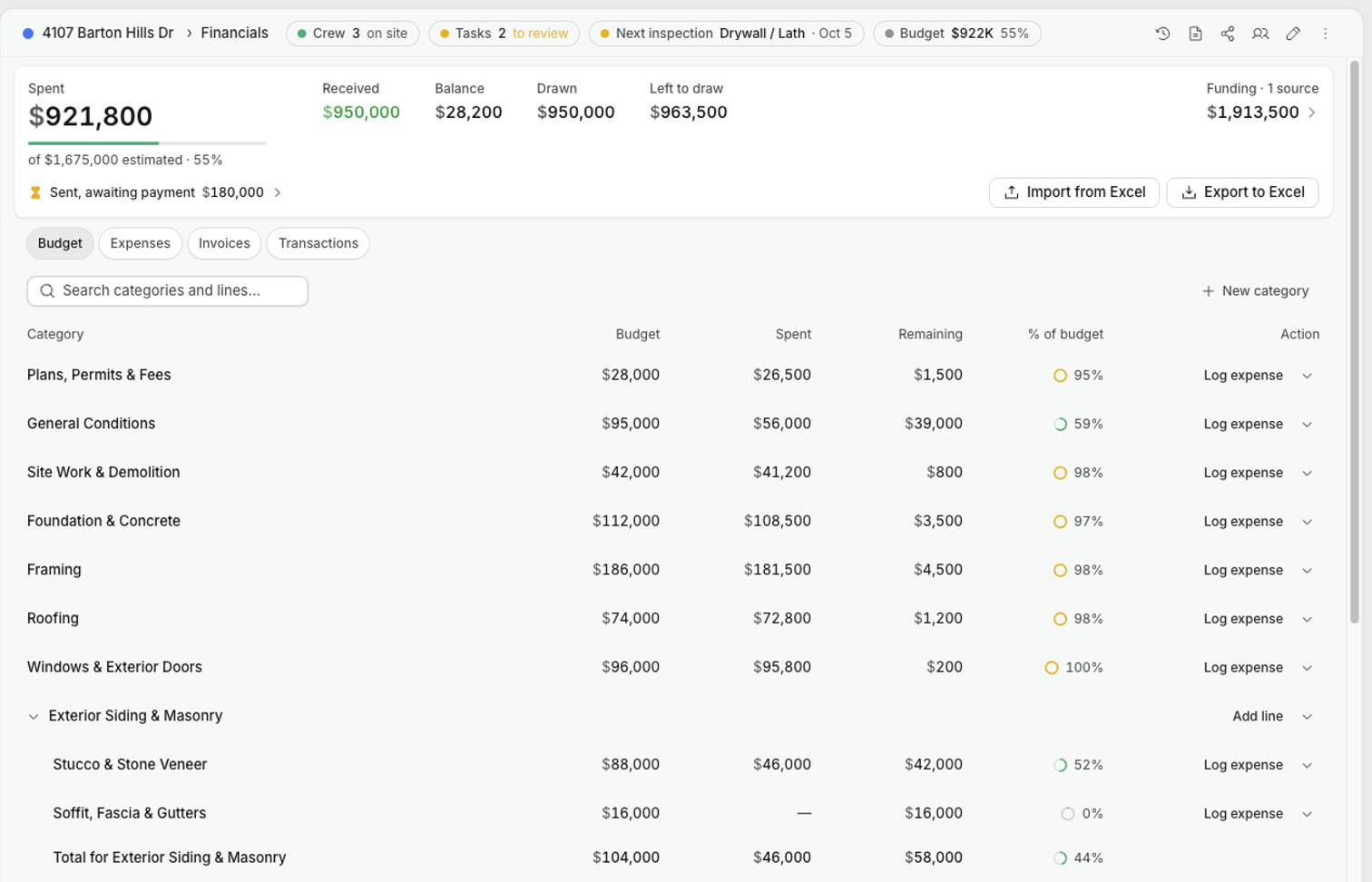Switch to the Invoices tab
The image size is (1372, 882).
(x=224, y=243)
